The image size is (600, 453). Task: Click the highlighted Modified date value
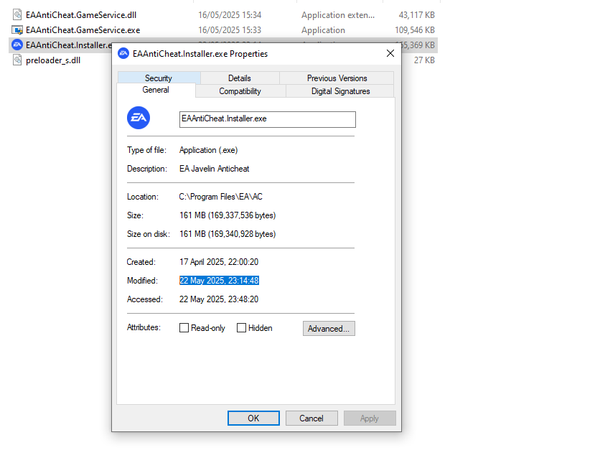(219, 280)
